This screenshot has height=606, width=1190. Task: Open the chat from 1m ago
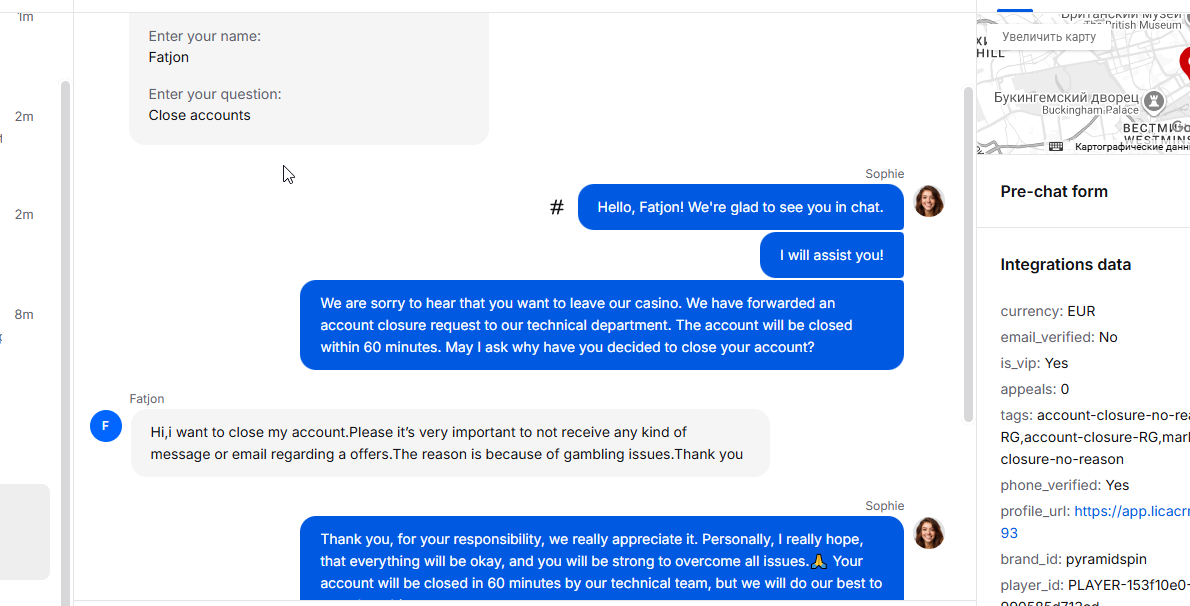(25, 17)
